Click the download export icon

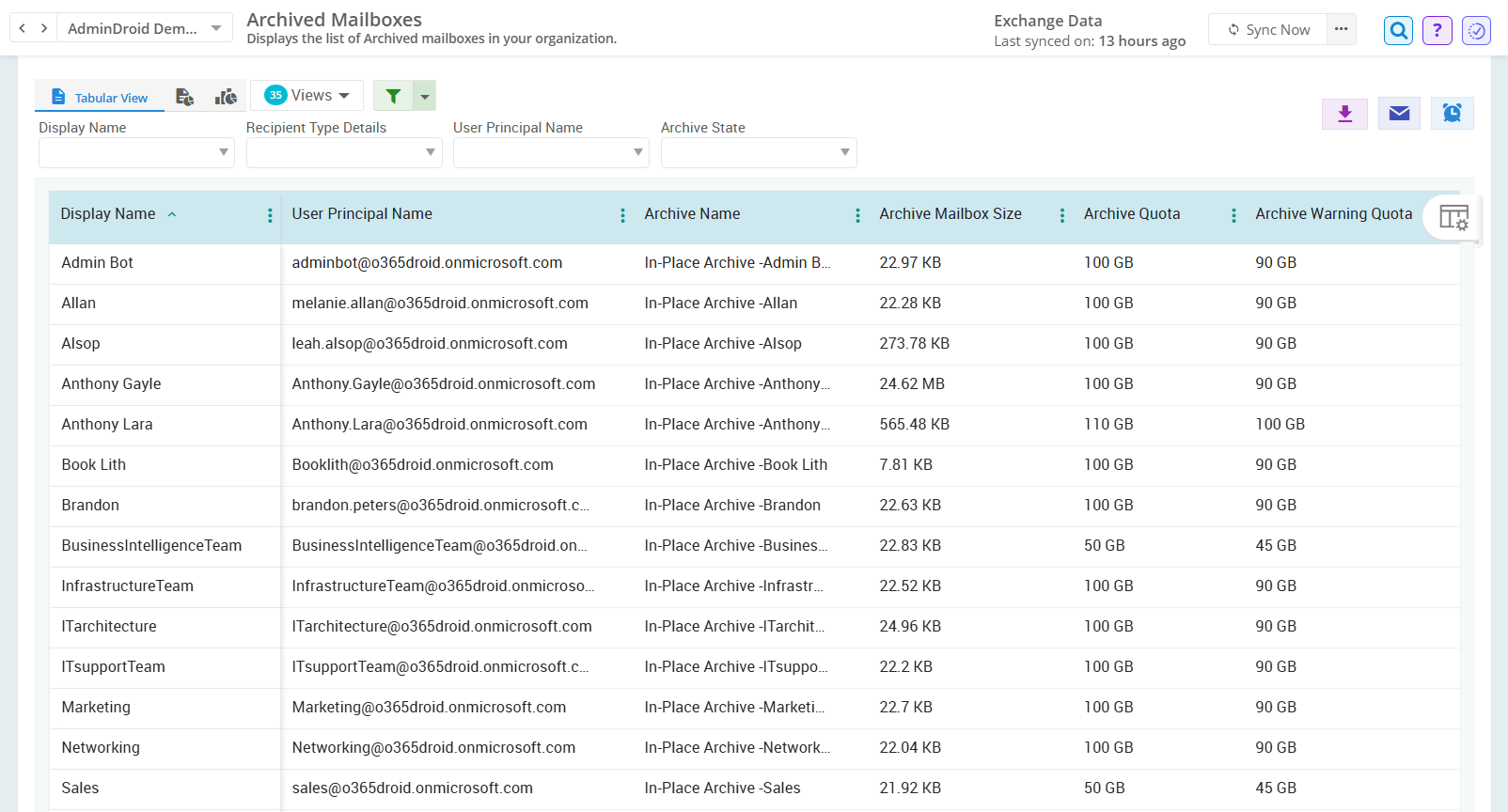(x=1345, y=114)
